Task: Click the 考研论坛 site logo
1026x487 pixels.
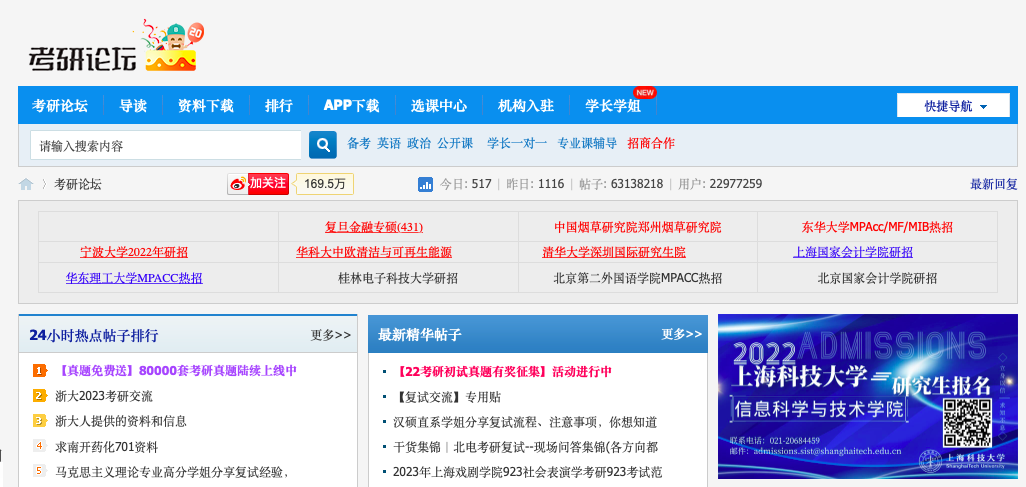Action: pos(82,58)
